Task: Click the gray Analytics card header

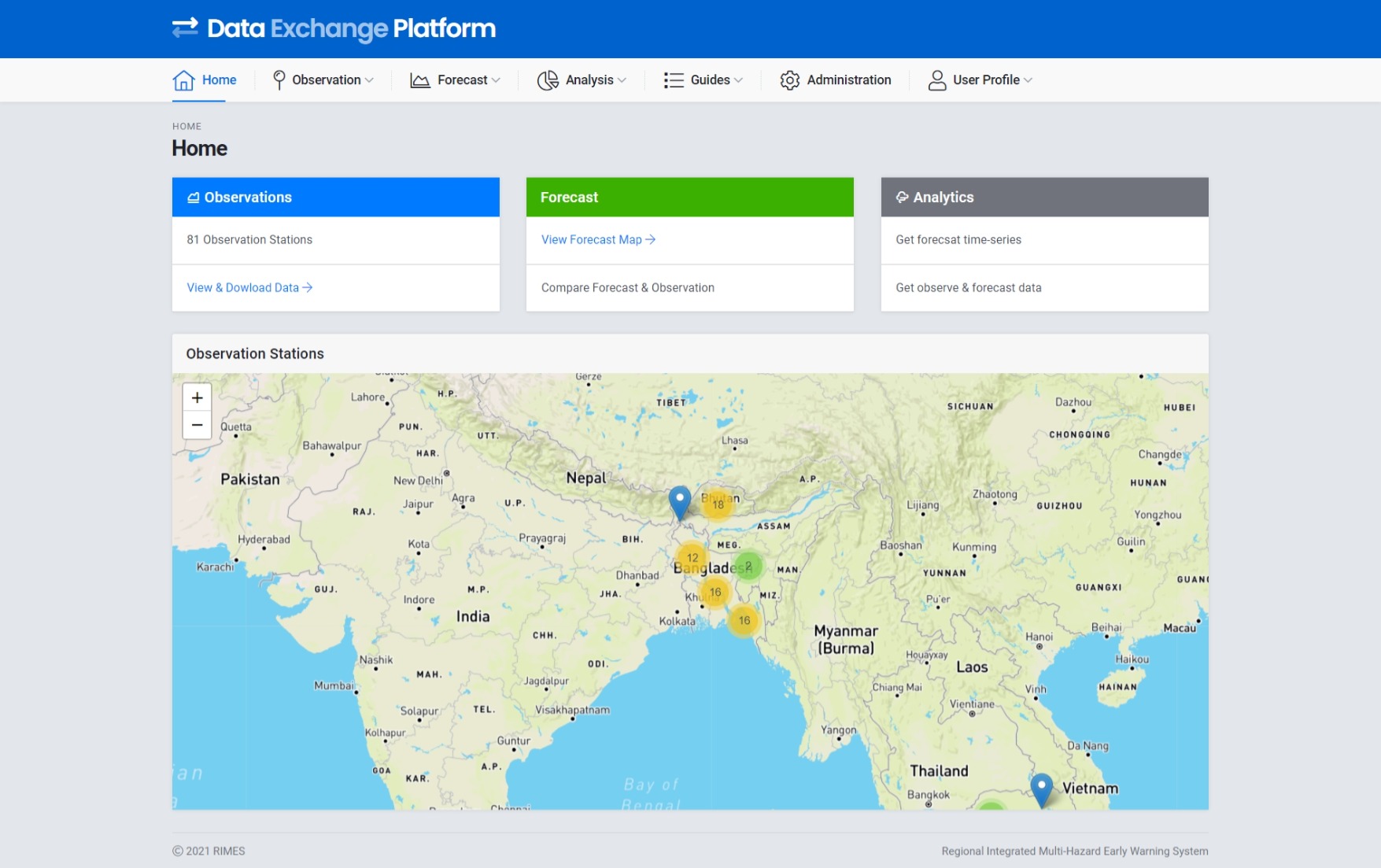Action: click(x=1045, y=198)
